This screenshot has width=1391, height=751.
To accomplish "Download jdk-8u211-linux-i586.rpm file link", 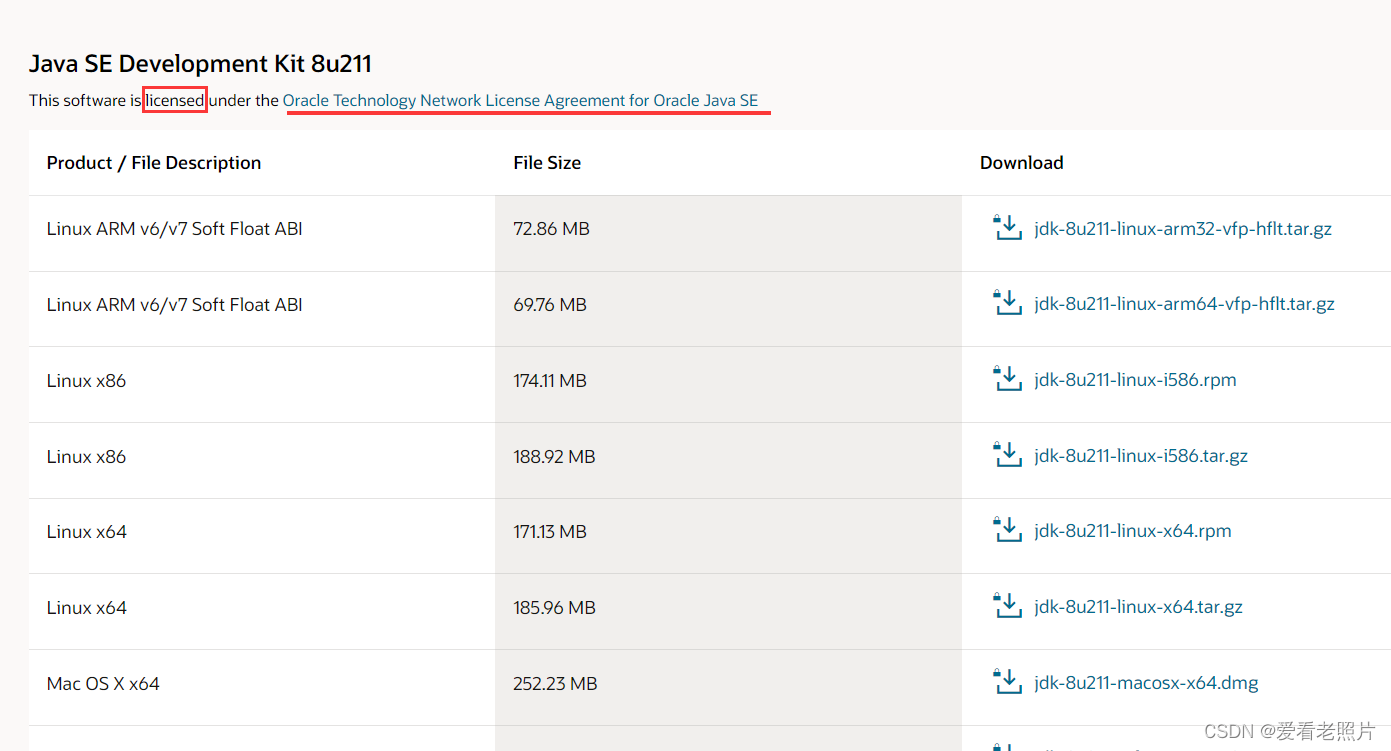I will (1135, 380).
